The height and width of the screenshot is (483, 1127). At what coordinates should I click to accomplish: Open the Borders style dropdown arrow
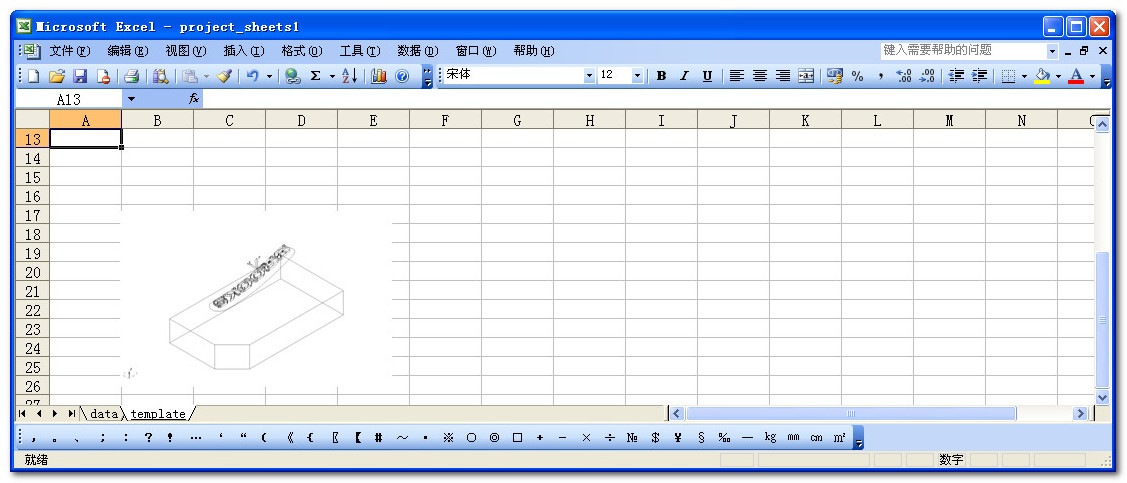click(1024, 76)
